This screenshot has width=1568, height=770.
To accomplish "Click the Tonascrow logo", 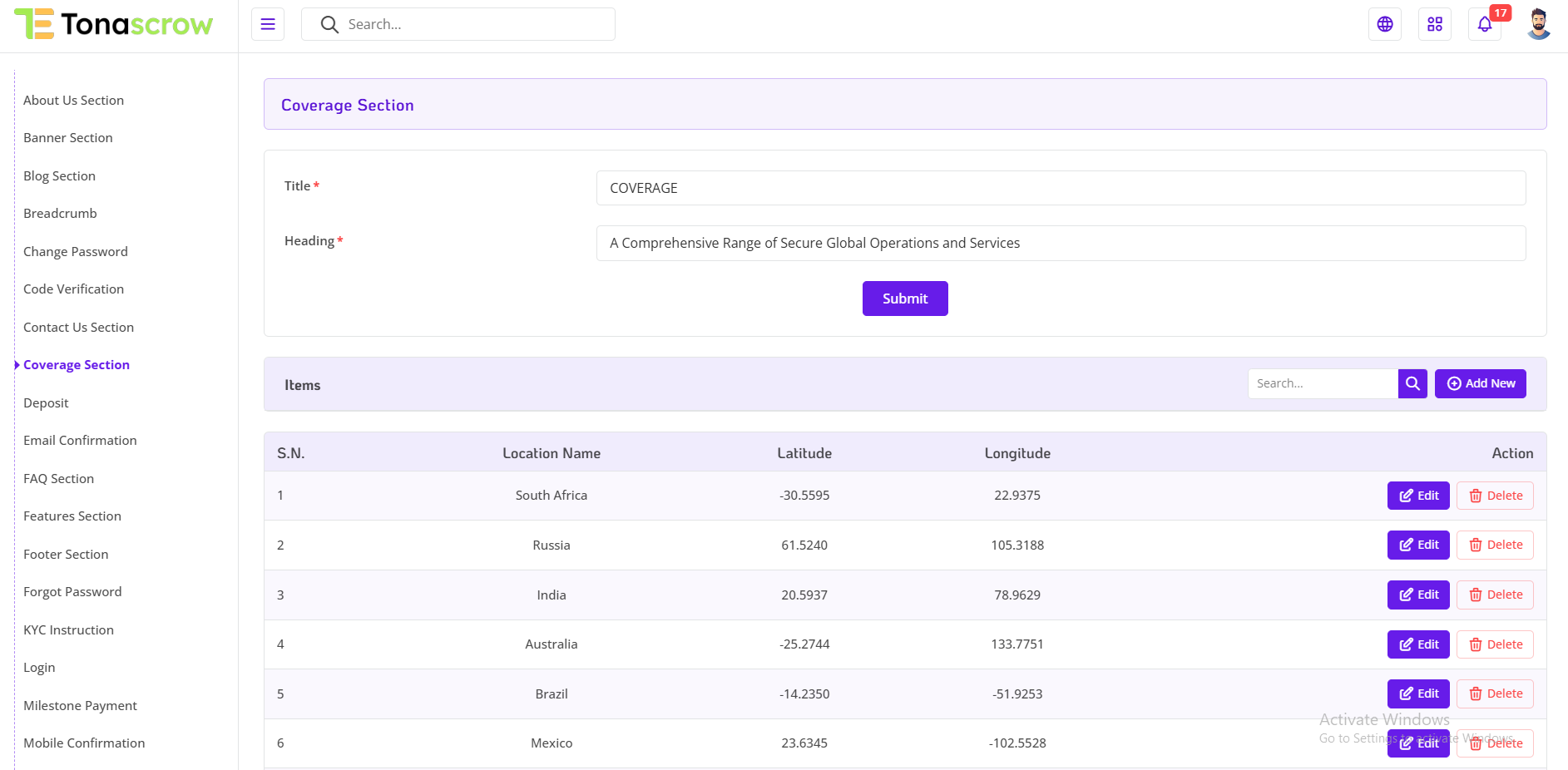I will [x=115, y=24].
